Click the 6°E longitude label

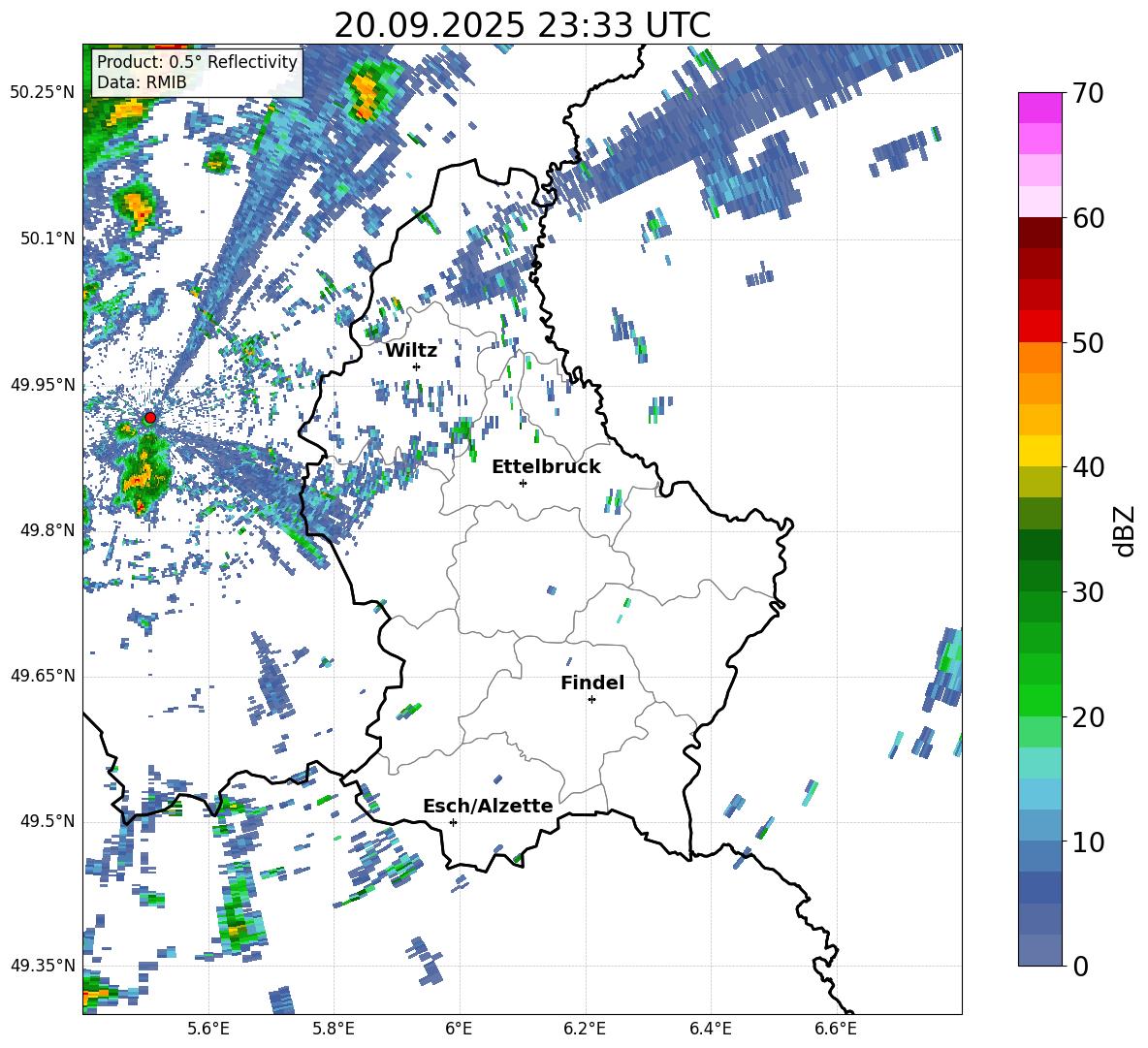point(459,1030)
